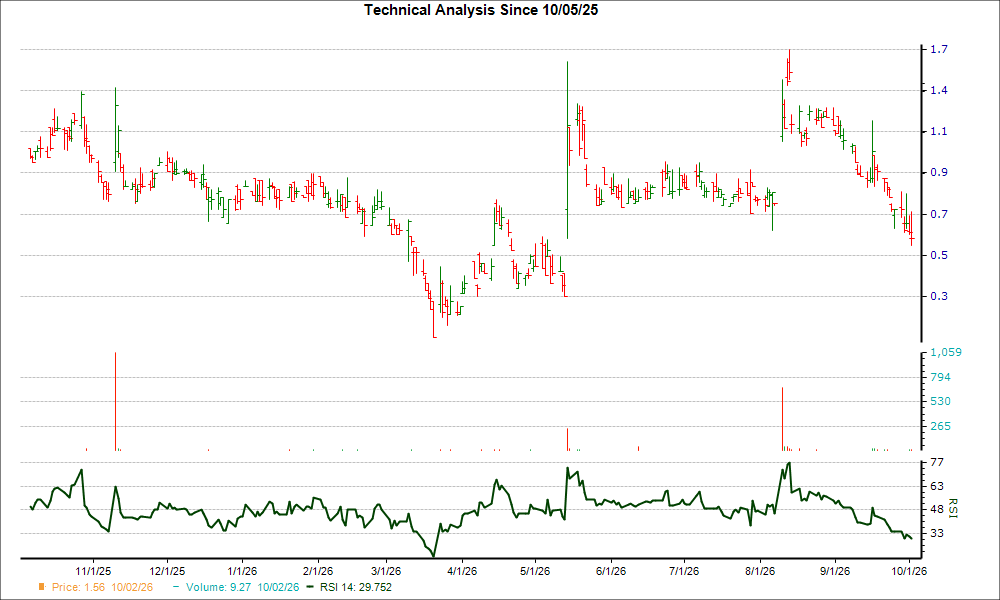The width and height of the screenshot is (1000, 600).
Task: Click the vertical RSI axis title
Action: [x=953, y=509]
